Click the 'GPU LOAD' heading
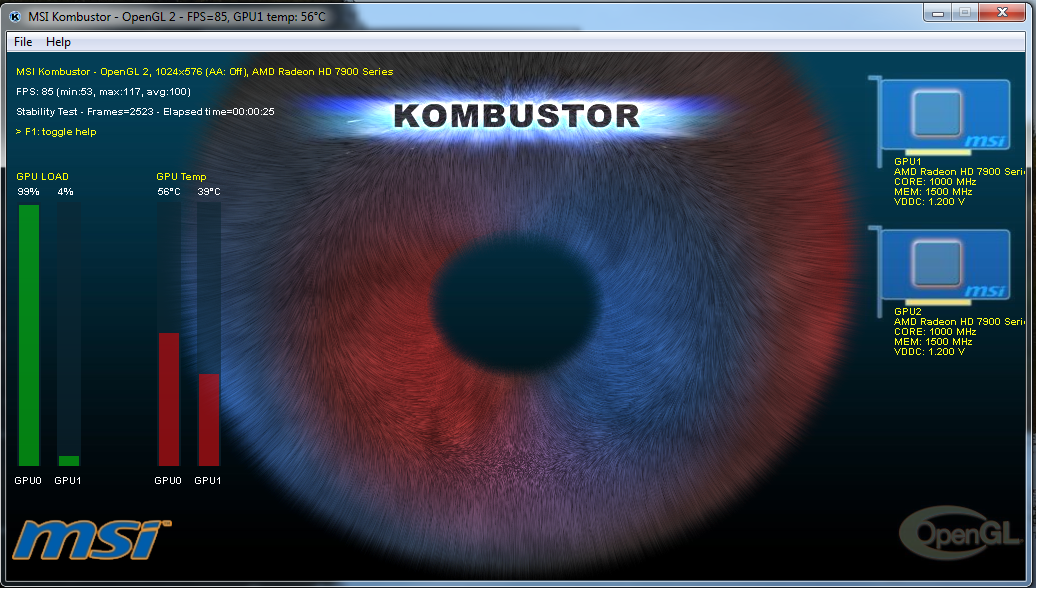Viewport: 1048px width, 596px height. tap(42, 176)
